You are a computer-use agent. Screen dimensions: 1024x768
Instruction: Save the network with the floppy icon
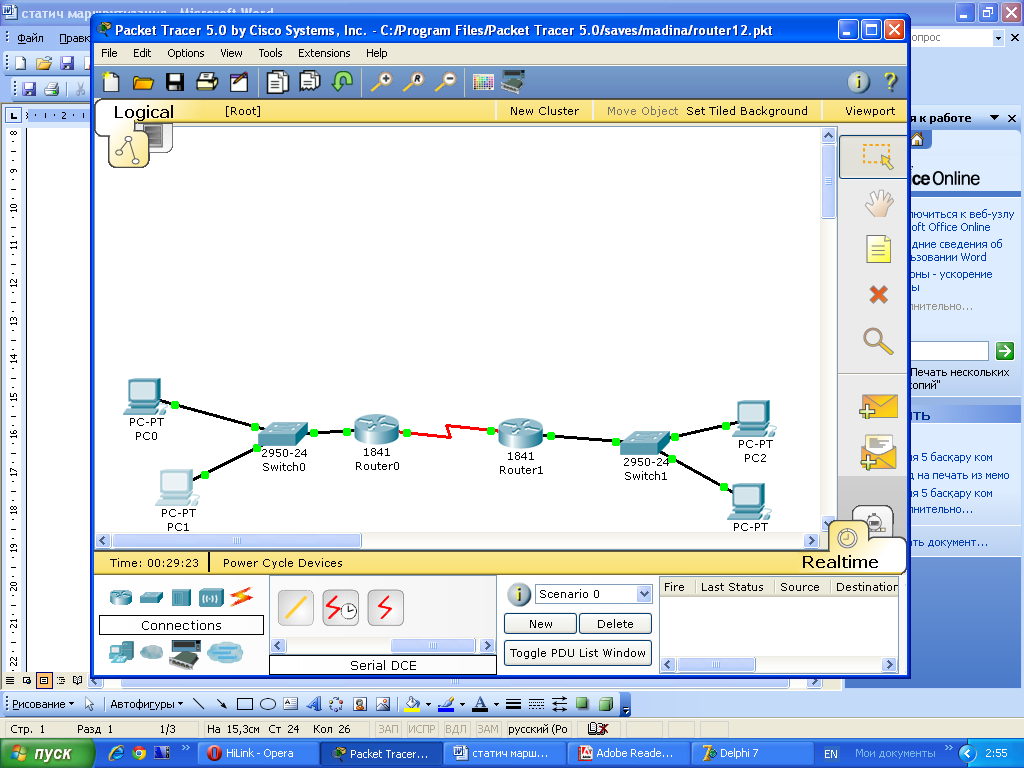coord(174,82)
